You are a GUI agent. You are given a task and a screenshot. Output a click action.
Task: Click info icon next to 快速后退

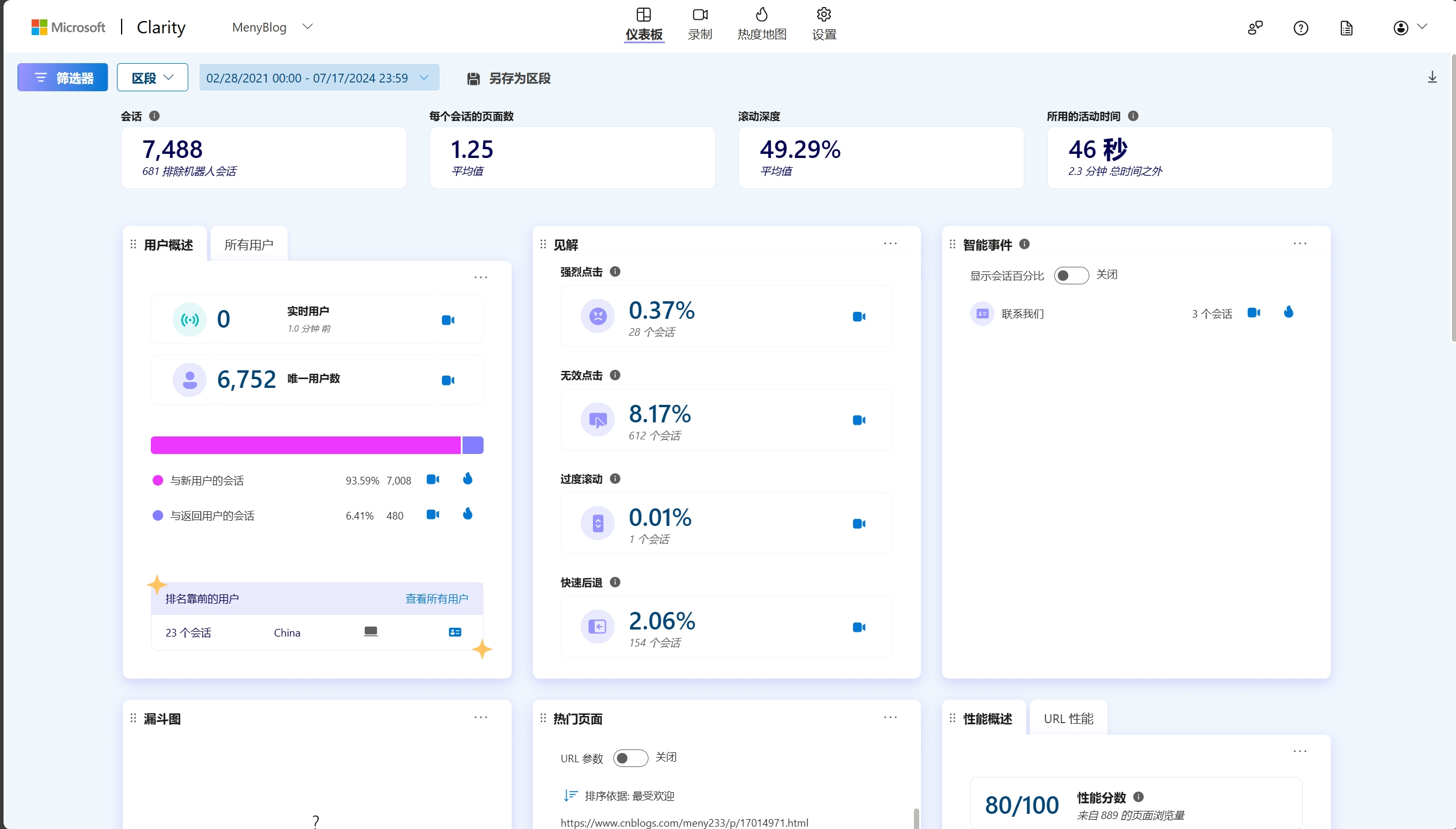615,582
